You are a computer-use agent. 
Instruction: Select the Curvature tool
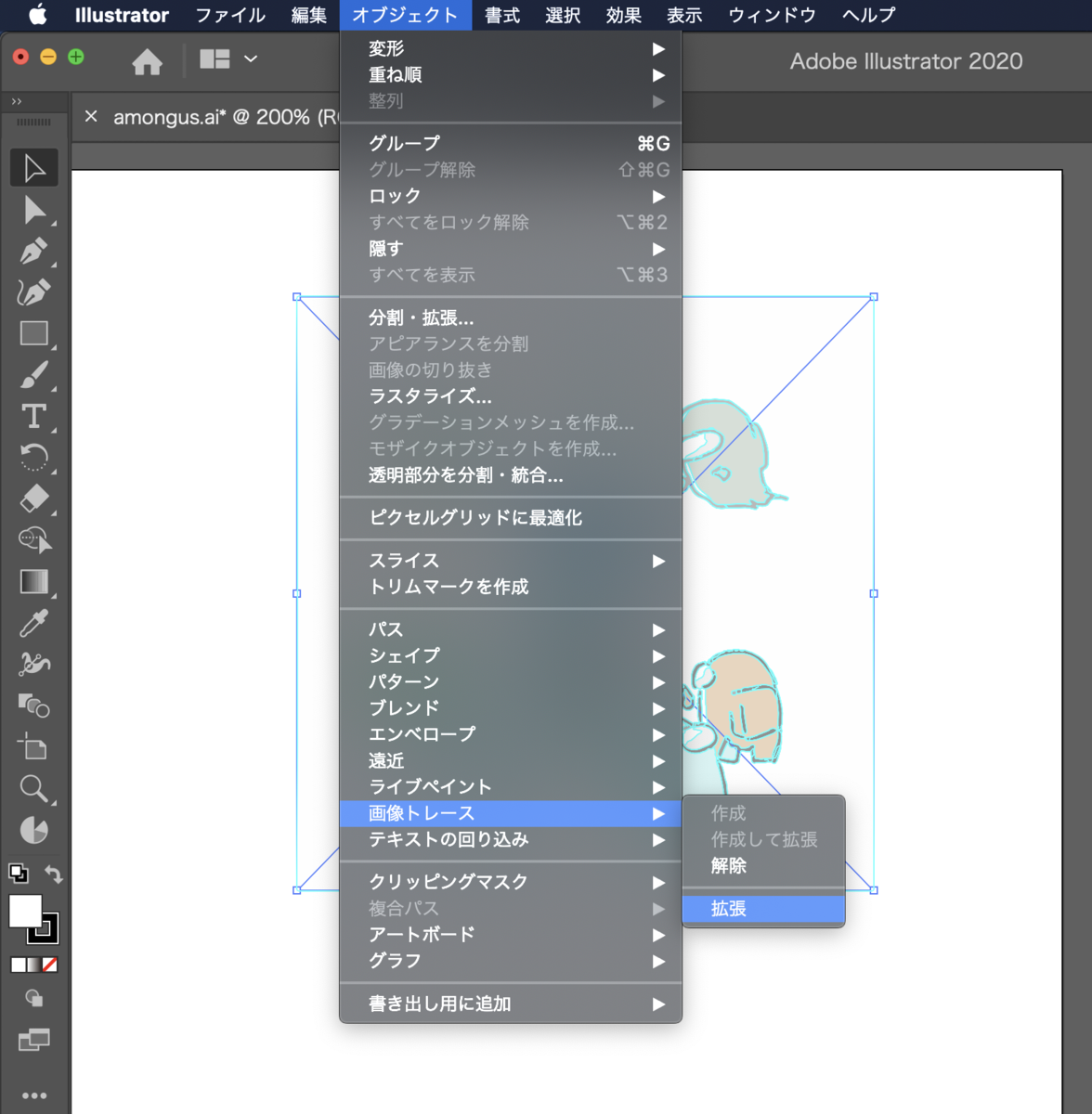(x=34, y=292)
